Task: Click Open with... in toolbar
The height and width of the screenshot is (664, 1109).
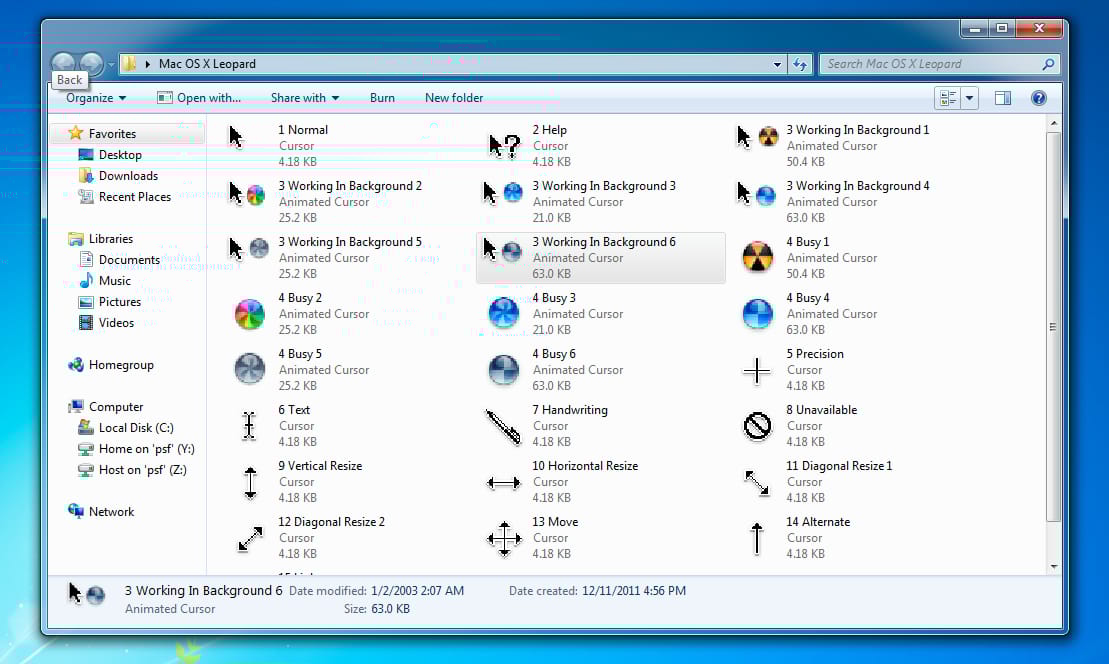Action: coord(199,98)
